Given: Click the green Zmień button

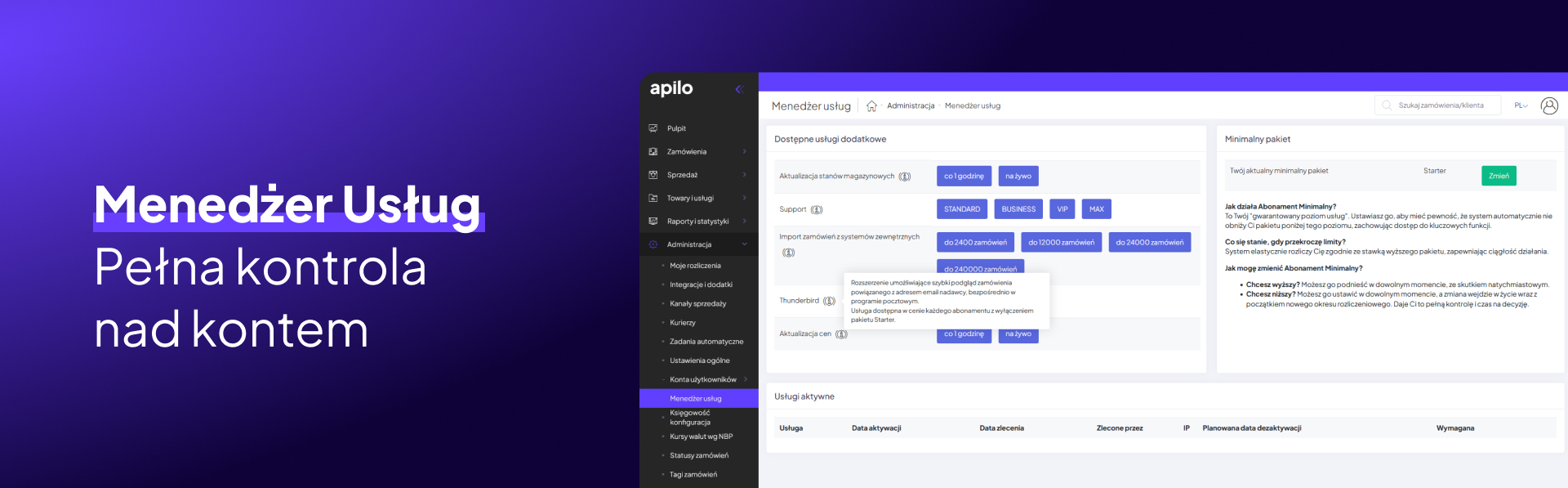Looking at the screenshot, I should (x=1498, y=176).
